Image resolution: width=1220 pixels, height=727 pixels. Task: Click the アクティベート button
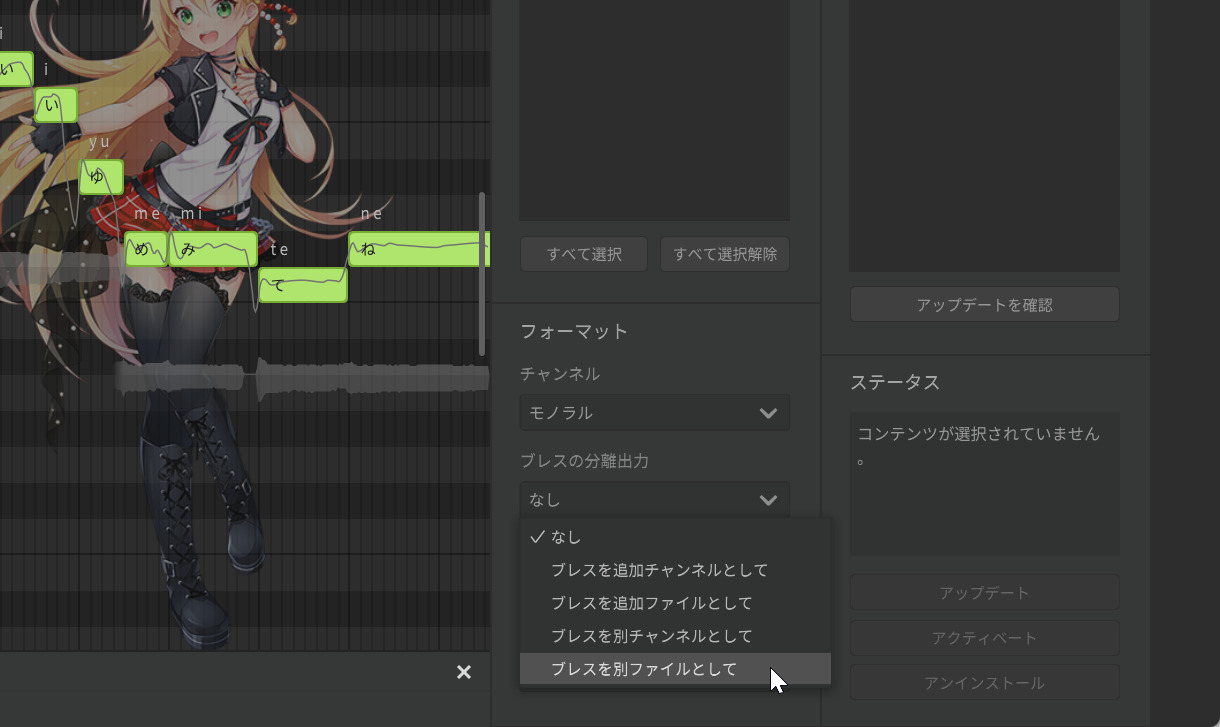985,638
